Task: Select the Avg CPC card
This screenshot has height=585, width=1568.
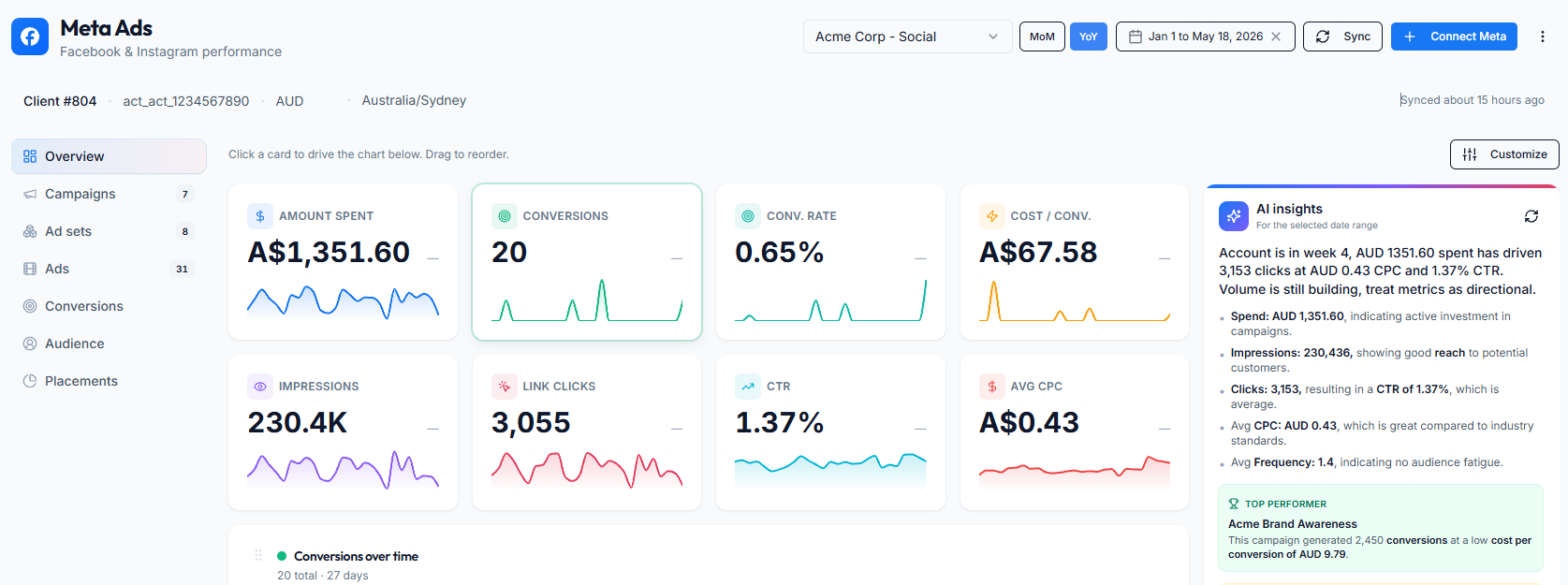Action: coord(1075,432)
